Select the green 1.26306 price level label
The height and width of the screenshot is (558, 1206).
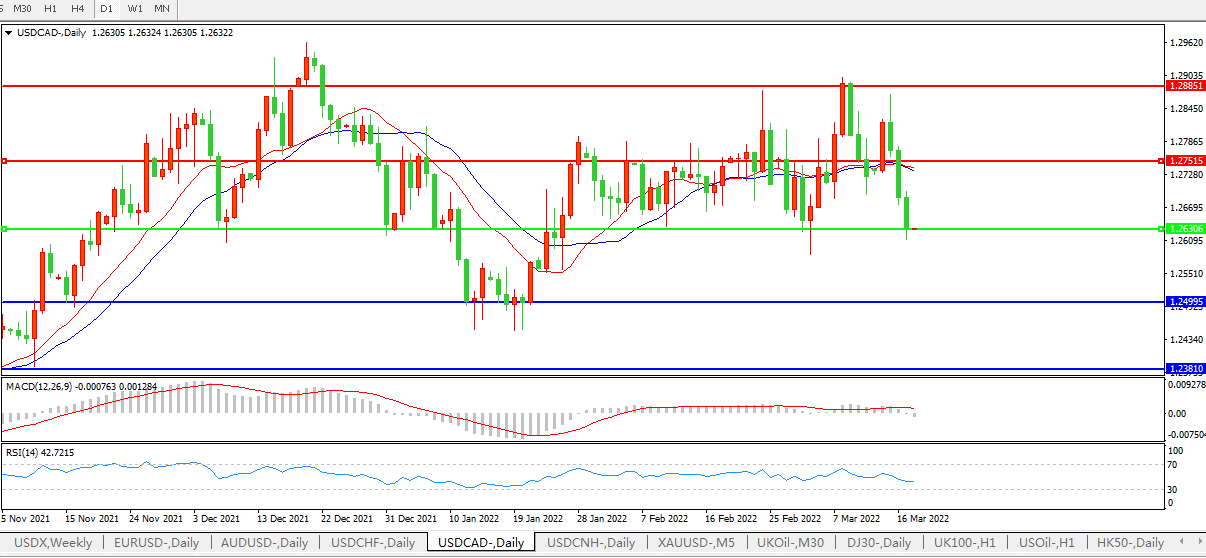(x=1185, y=229)
